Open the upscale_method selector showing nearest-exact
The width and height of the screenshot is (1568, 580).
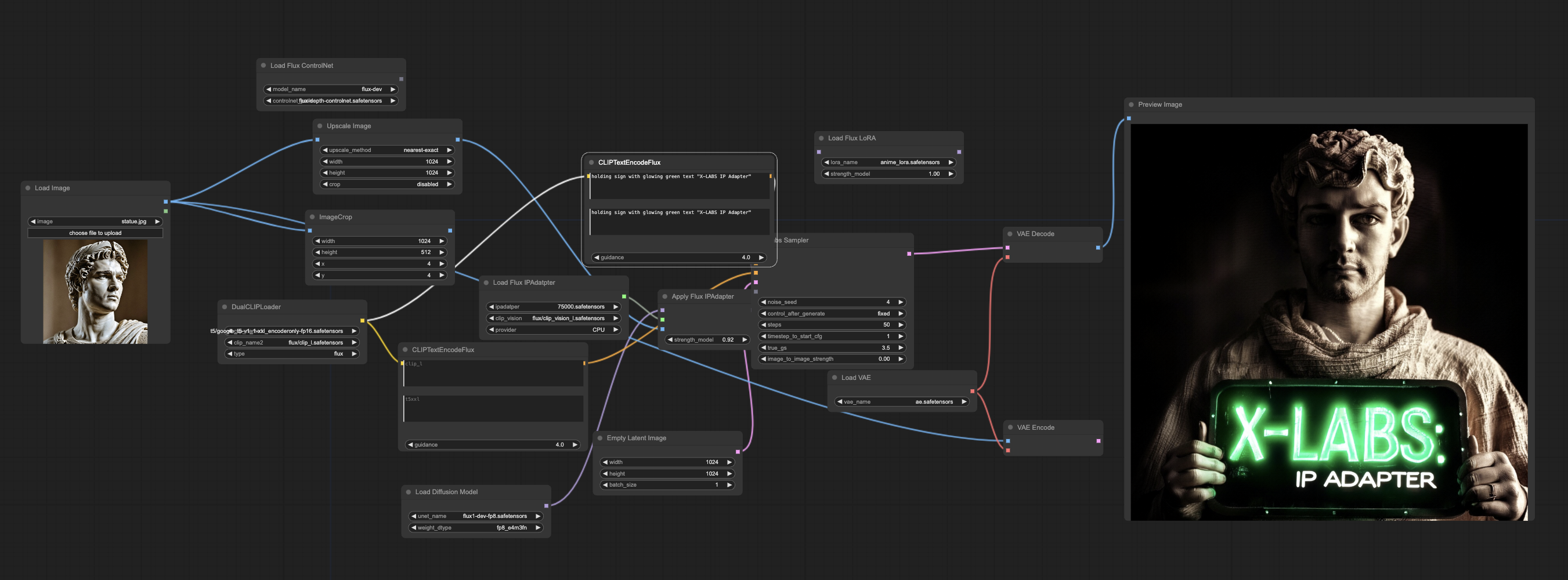click(387, 150)
